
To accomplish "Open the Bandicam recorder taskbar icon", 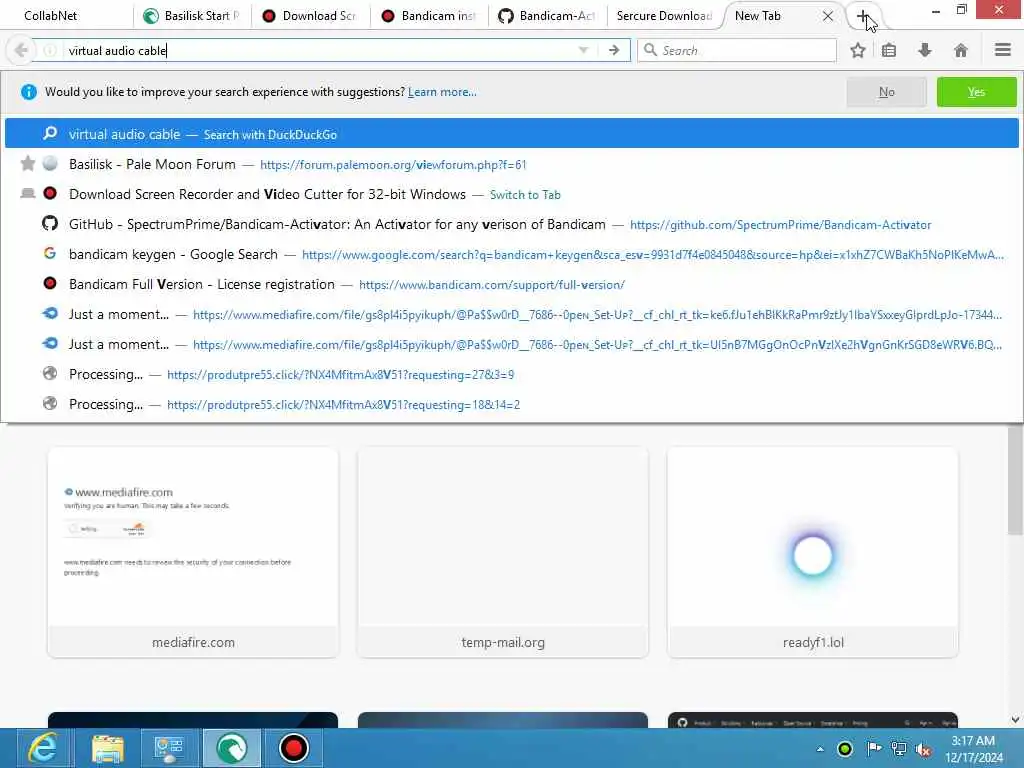I will (294, 748).
